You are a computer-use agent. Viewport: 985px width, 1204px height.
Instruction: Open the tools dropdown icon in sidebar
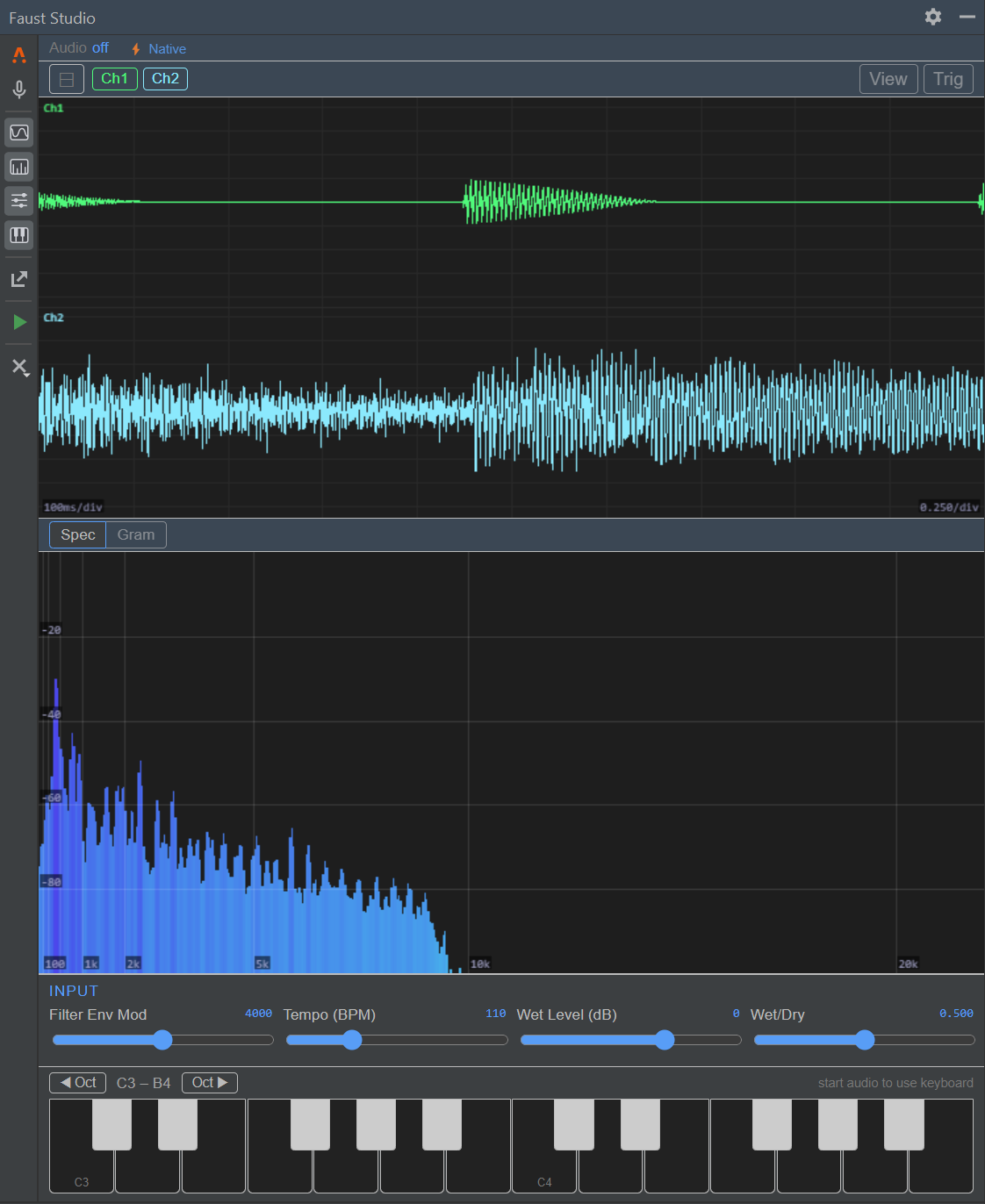[19, 367]
